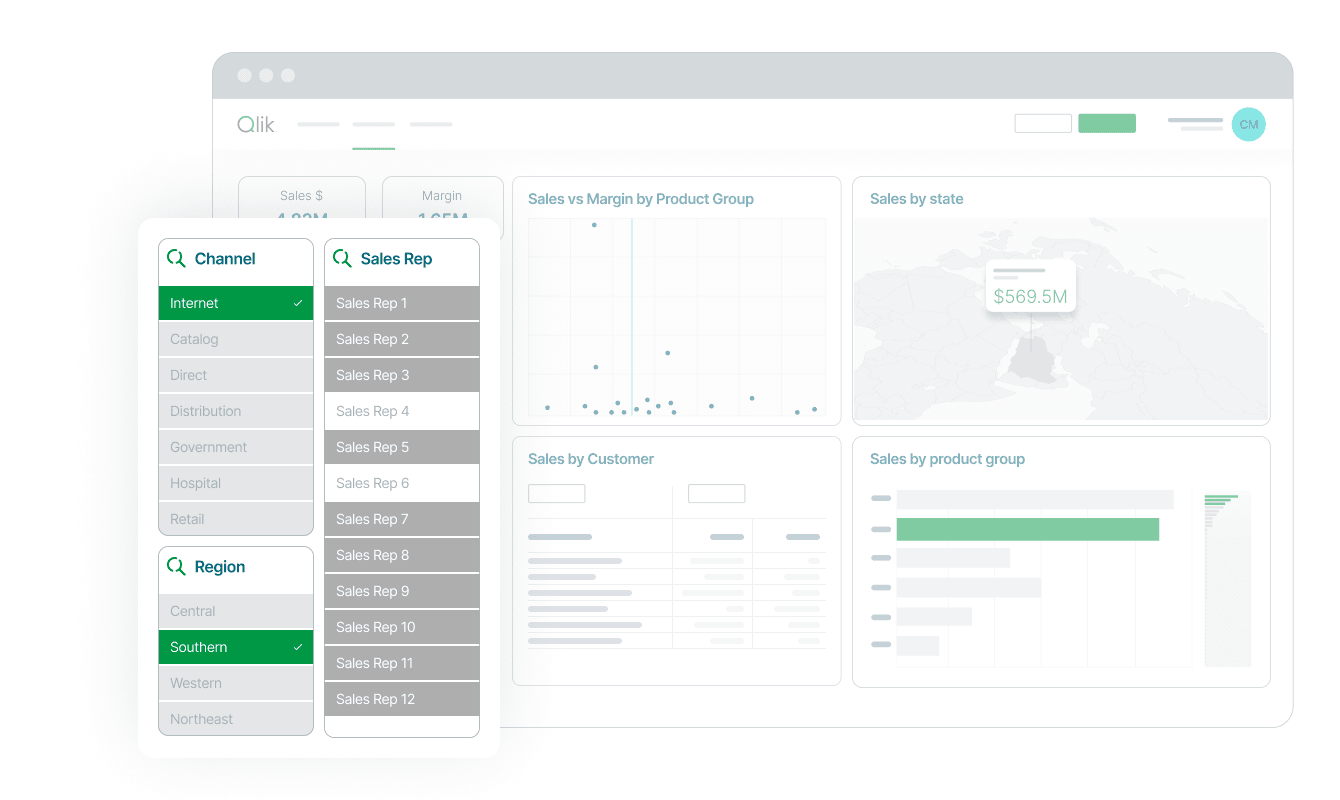The width and height of the screenshot is (1340, 800).
Task: Click the Qlik logo
Action: coord(256,124)
